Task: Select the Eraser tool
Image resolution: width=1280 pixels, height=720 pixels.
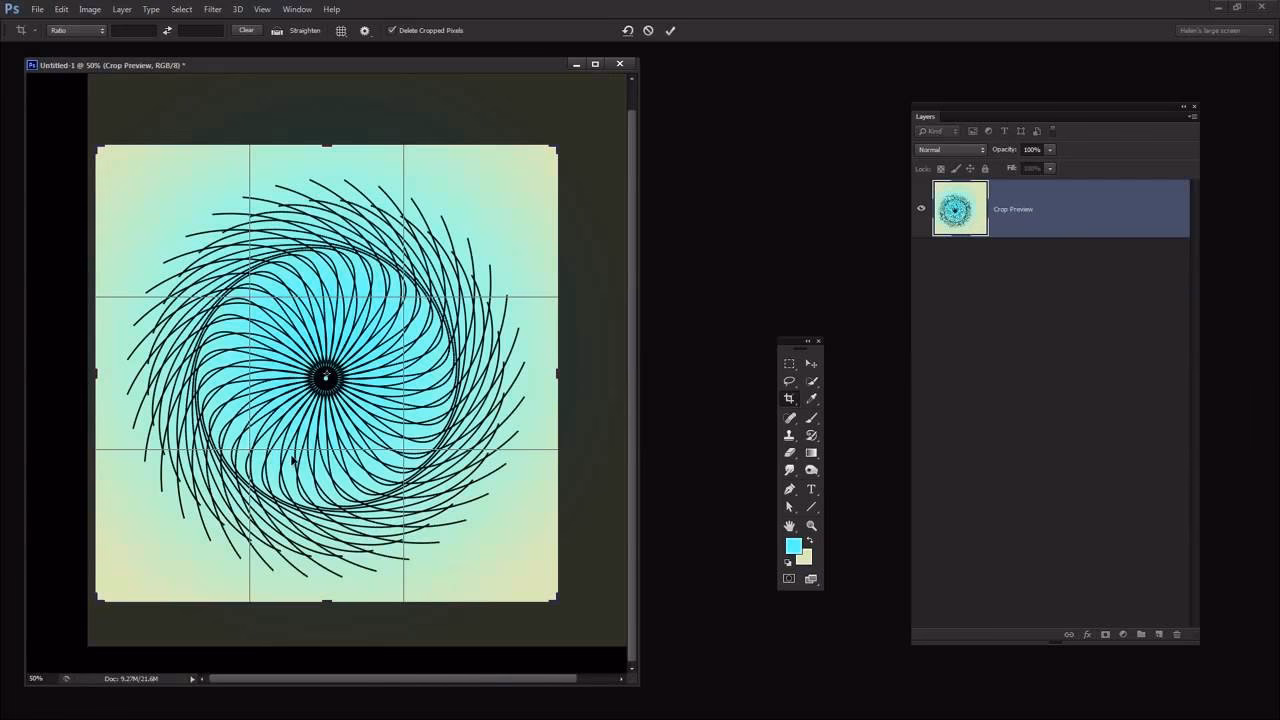Action: [789, 452]
